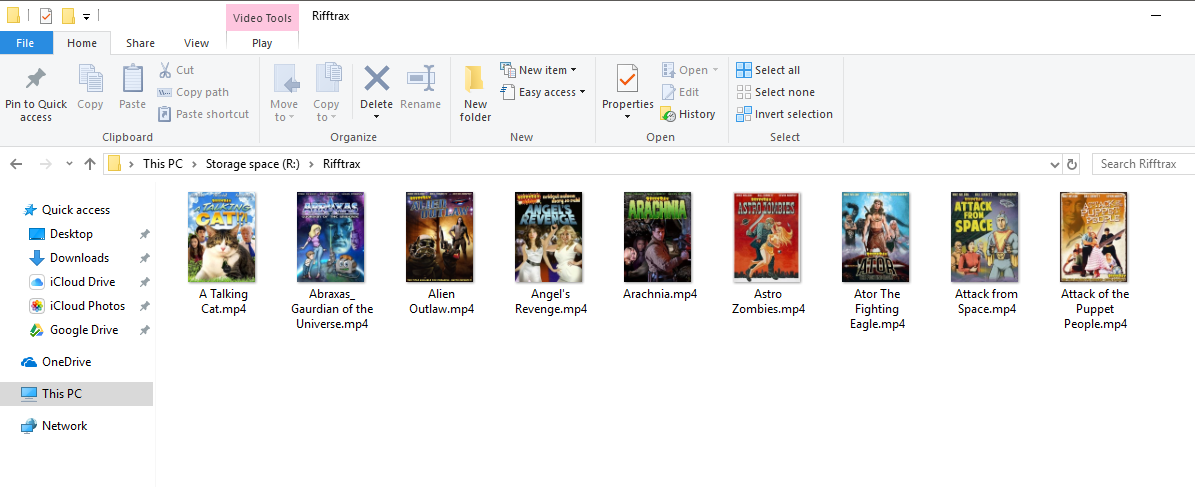Expand the Delete dropdown arrow
The image size is (1195, 487).
pos(376,117)
